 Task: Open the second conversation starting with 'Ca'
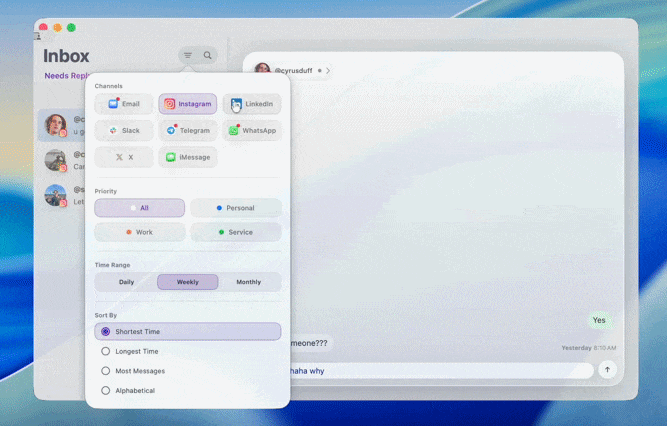tap(62, 160)
